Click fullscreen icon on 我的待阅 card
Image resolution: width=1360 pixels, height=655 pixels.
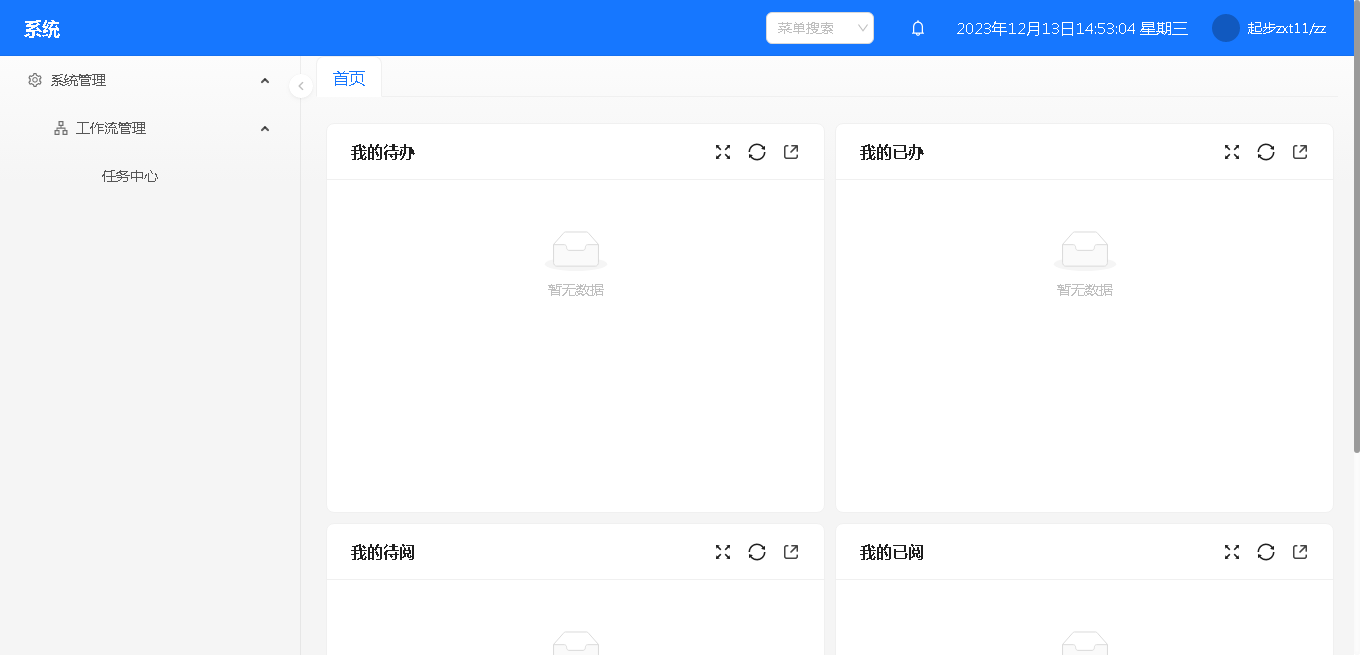point(723,552)
